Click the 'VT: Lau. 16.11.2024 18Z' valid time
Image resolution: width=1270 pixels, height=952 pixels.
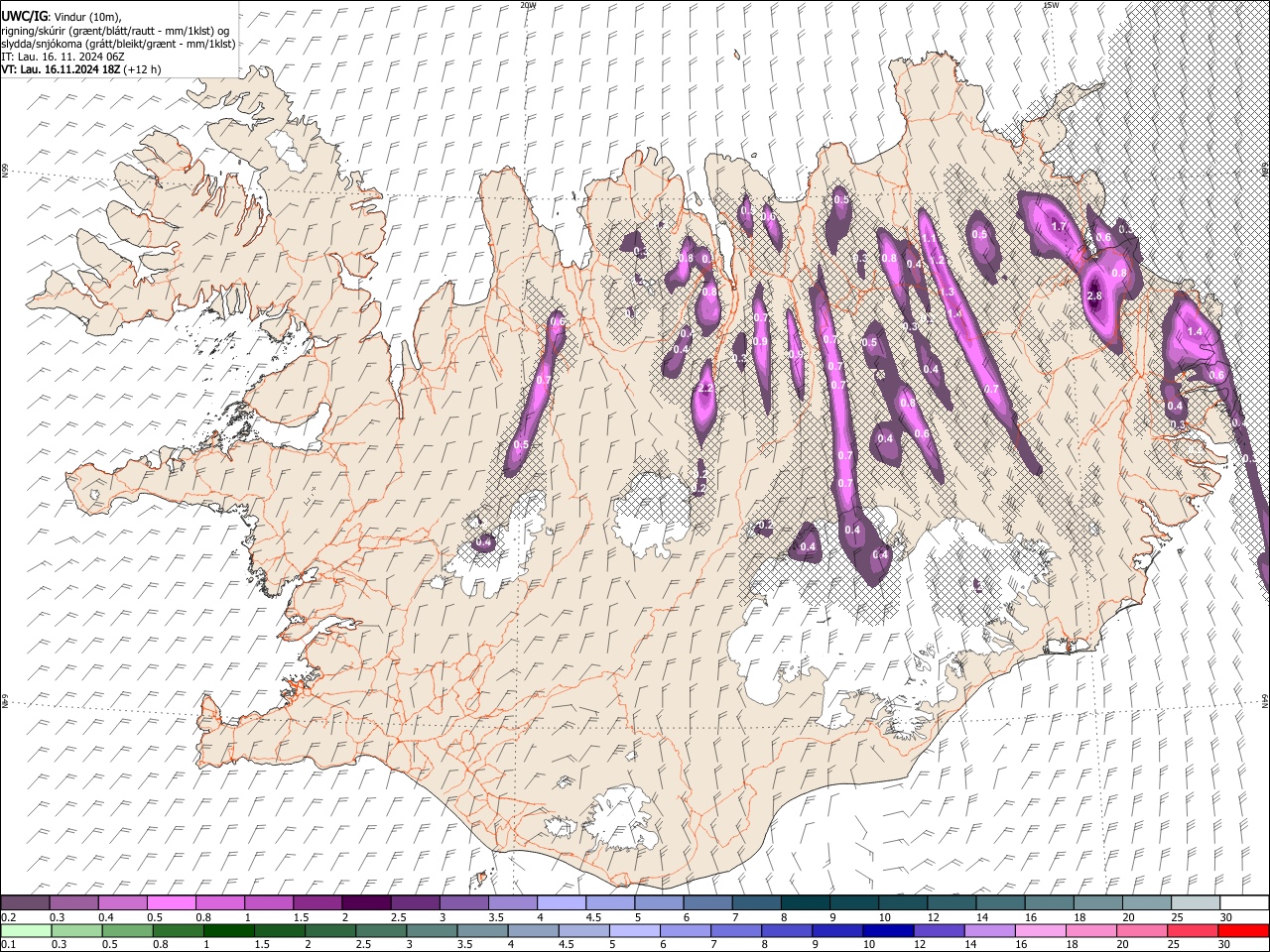pos(62,70)
